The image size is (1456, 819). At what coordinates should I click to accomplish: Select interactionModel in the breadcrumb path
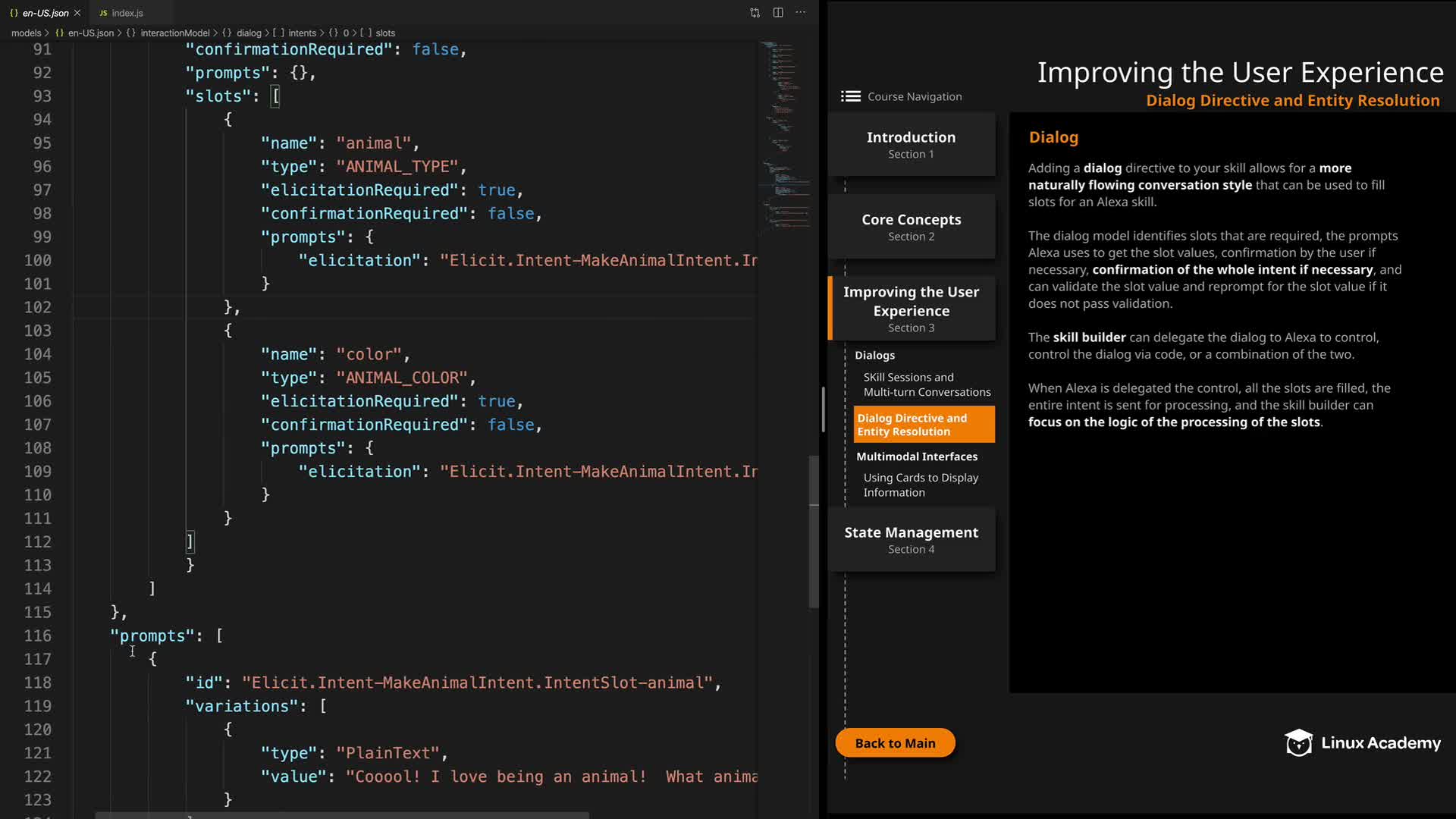174,33
